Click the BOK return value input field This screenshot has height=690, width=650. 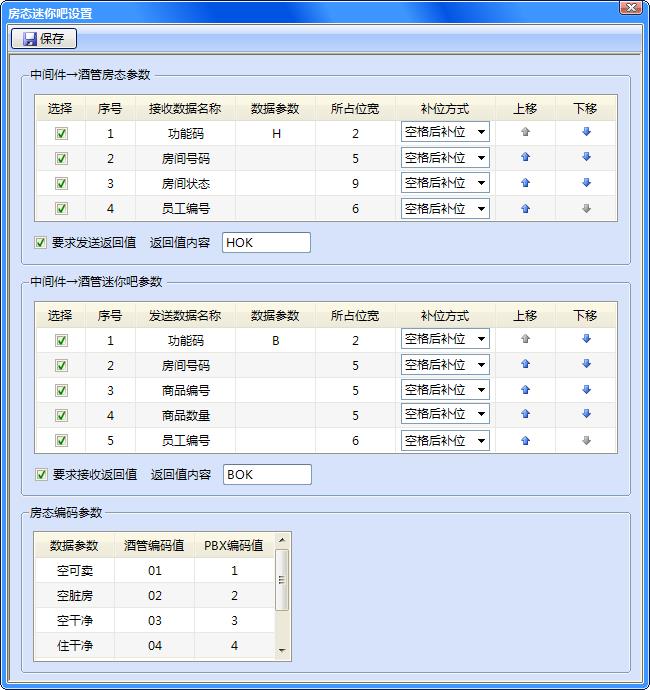pos(267,474)
